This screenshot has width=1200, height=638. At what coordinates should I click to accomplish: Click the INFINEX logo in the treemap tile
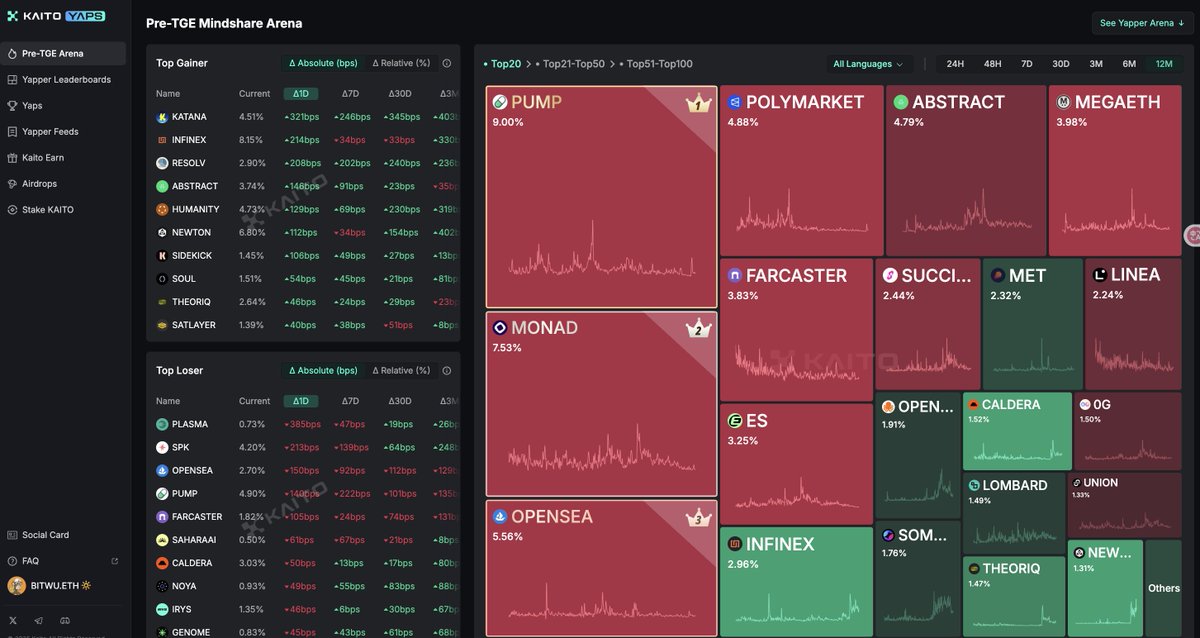(x=734, y=544)
